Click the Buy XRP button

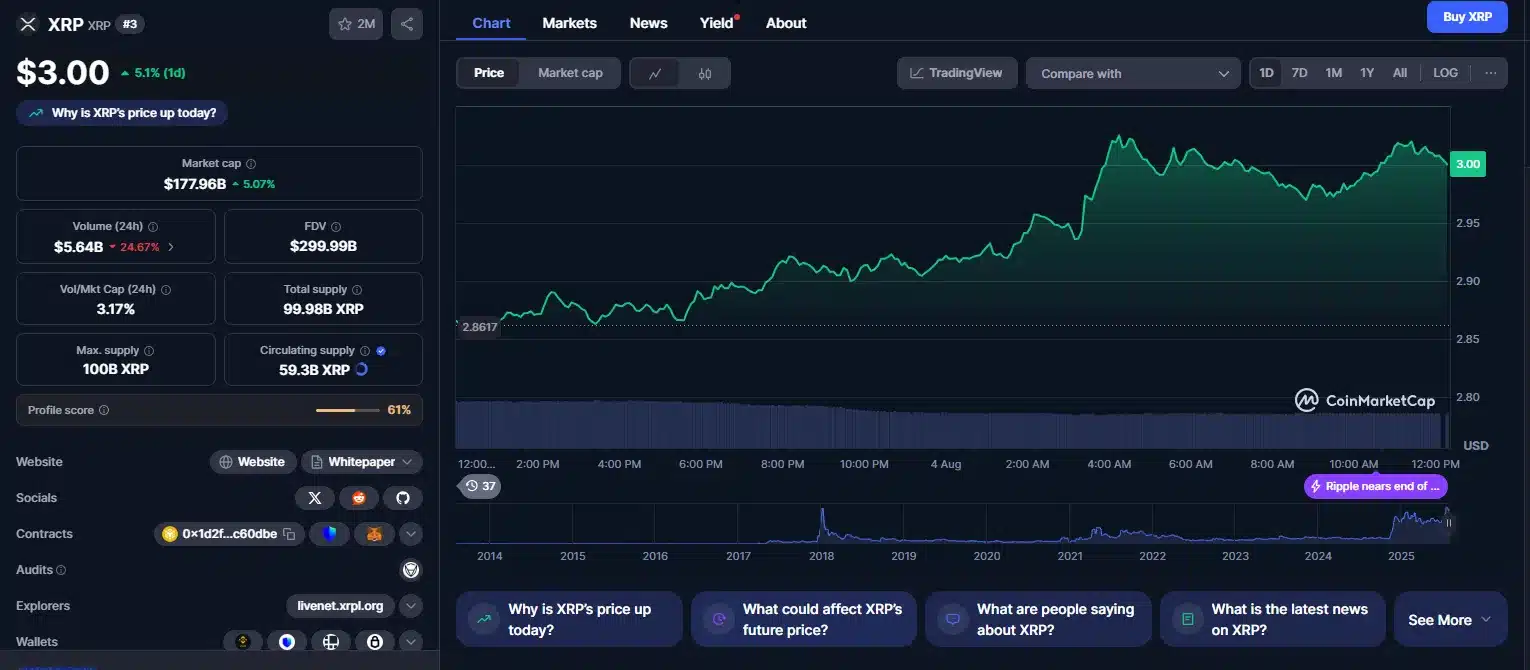[1467, 17]
